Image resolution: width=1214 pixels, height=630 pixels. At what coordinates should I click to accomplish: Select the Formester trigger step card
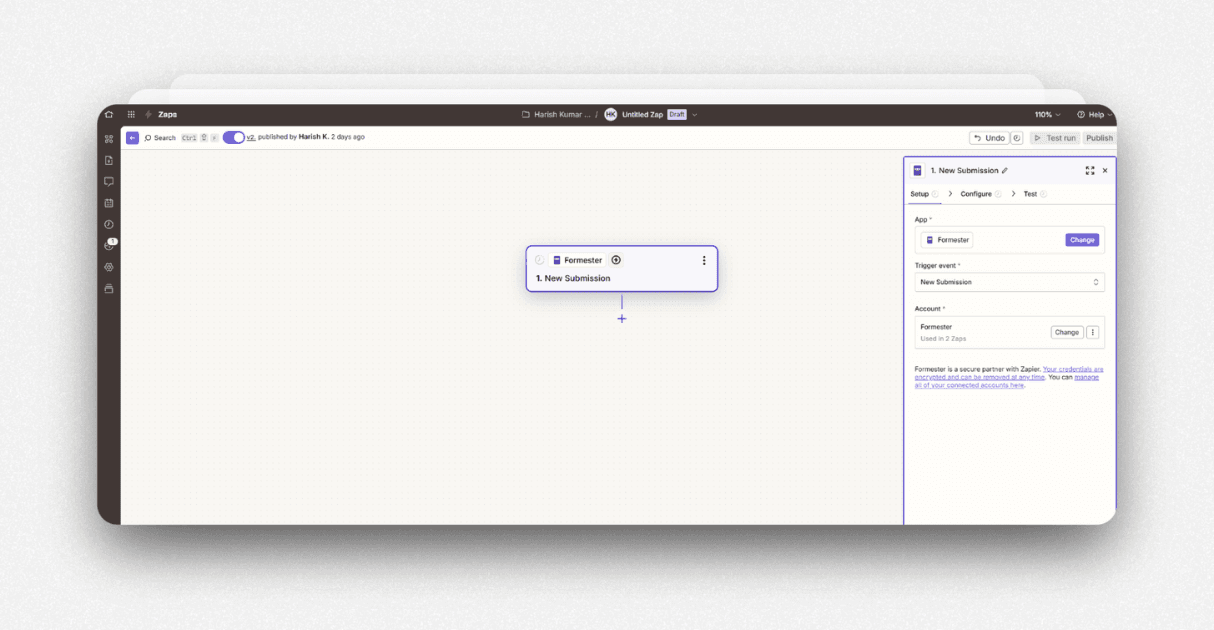click(622, 269)
